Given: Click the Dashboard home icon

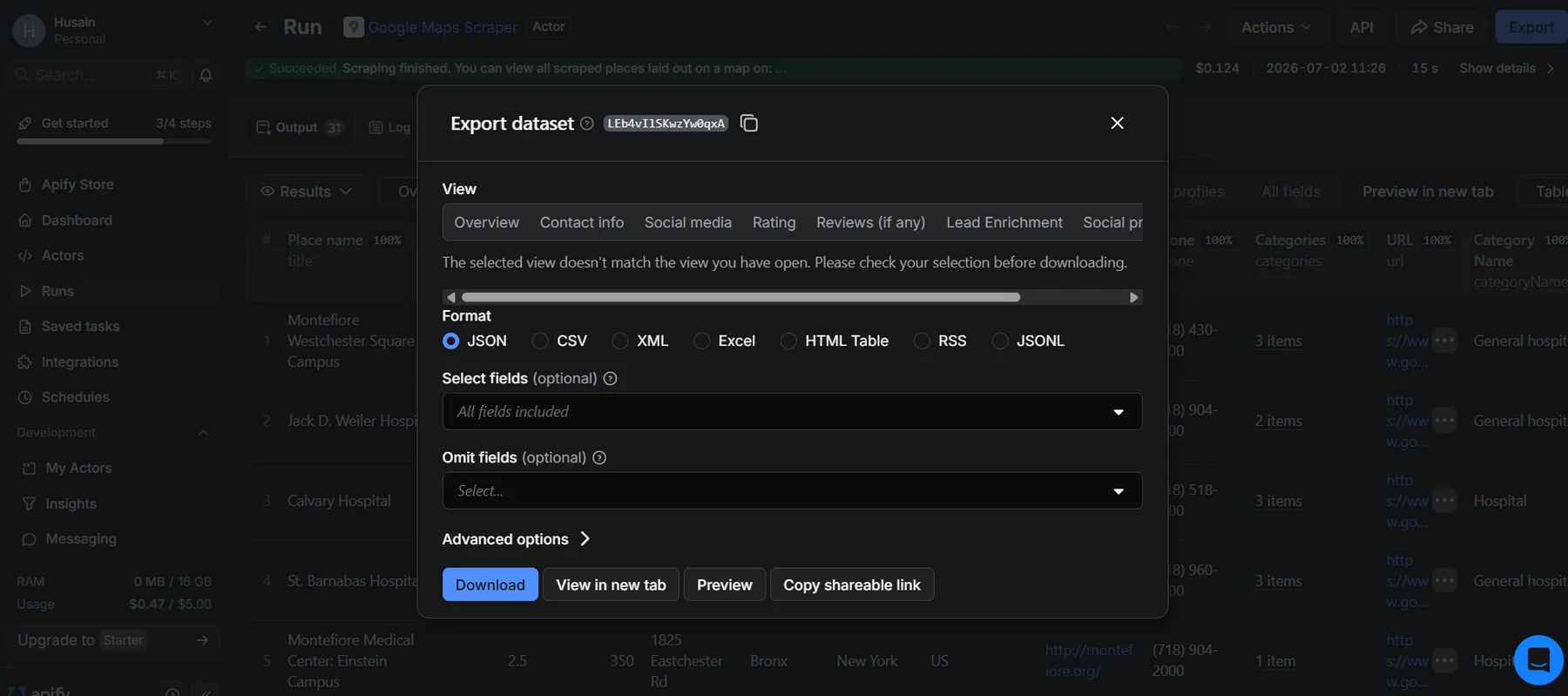Looking at the screenshot, I should coord(24,220).
